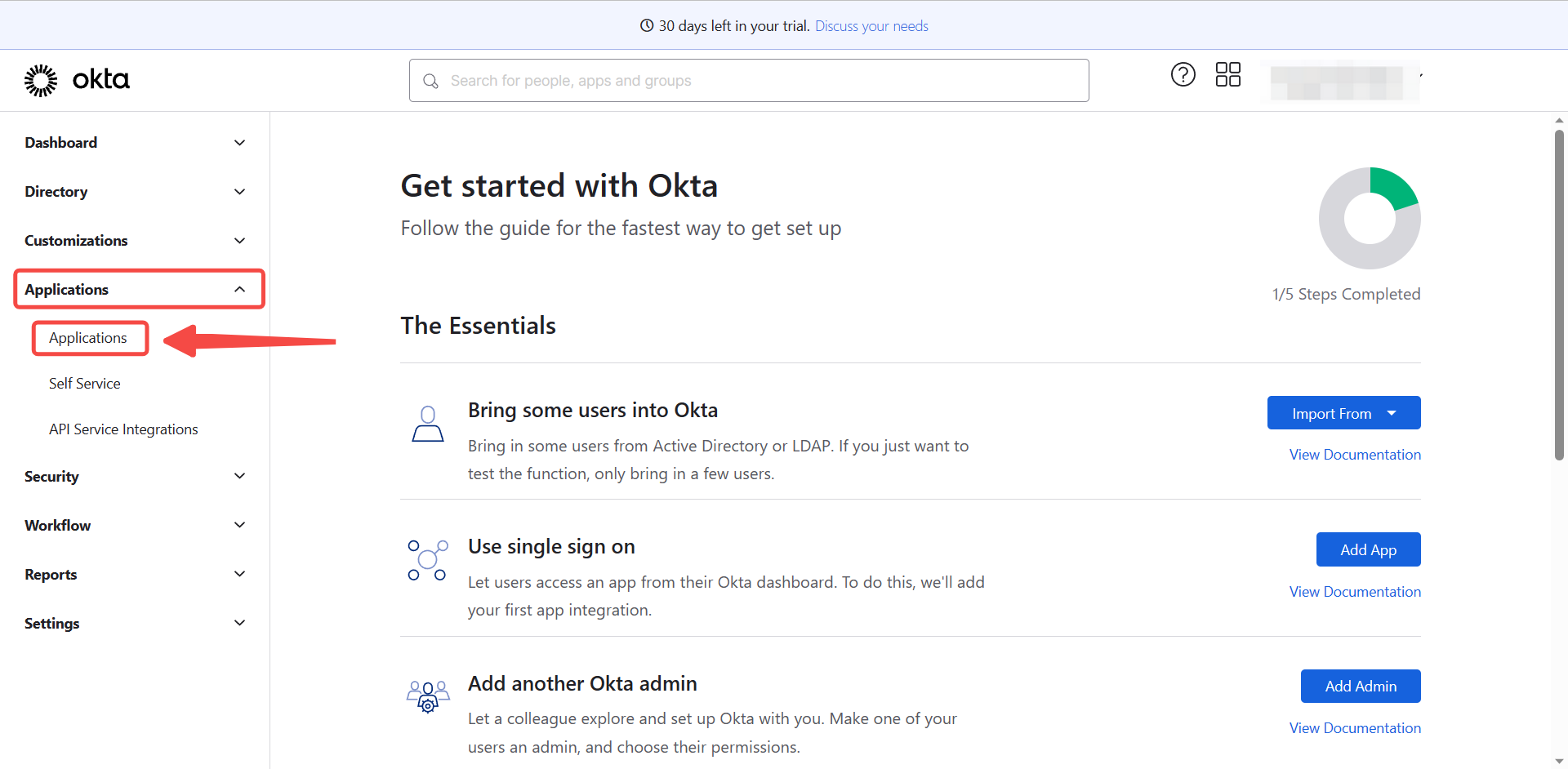Click the search magnifier icon
Image resolution: width=1568 pixels, height=769 pixels.
(x=430, y=81)
